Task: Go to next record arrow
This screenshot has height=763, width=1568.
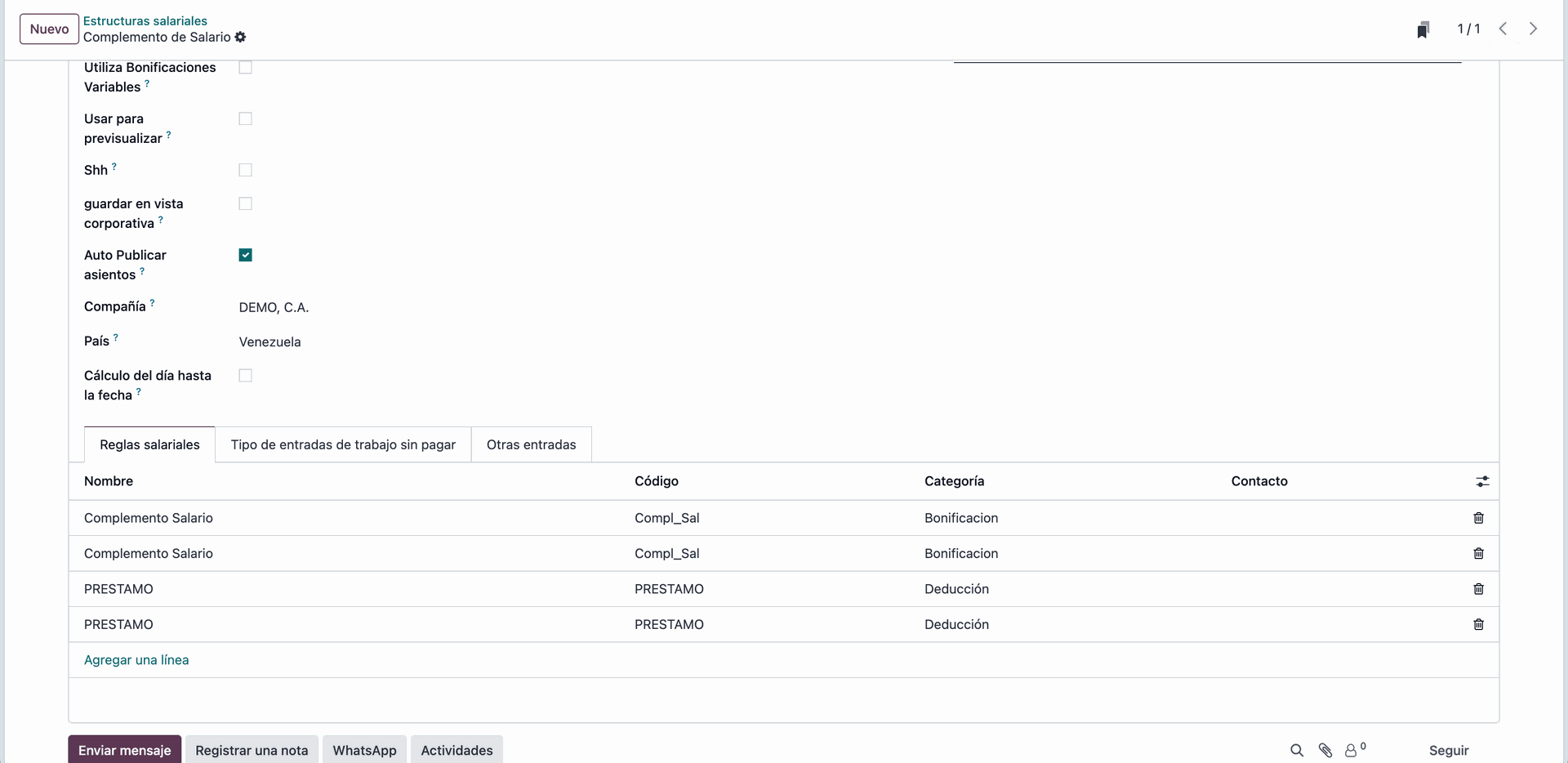Action: pyautogui.click(x=1533, y=29)
